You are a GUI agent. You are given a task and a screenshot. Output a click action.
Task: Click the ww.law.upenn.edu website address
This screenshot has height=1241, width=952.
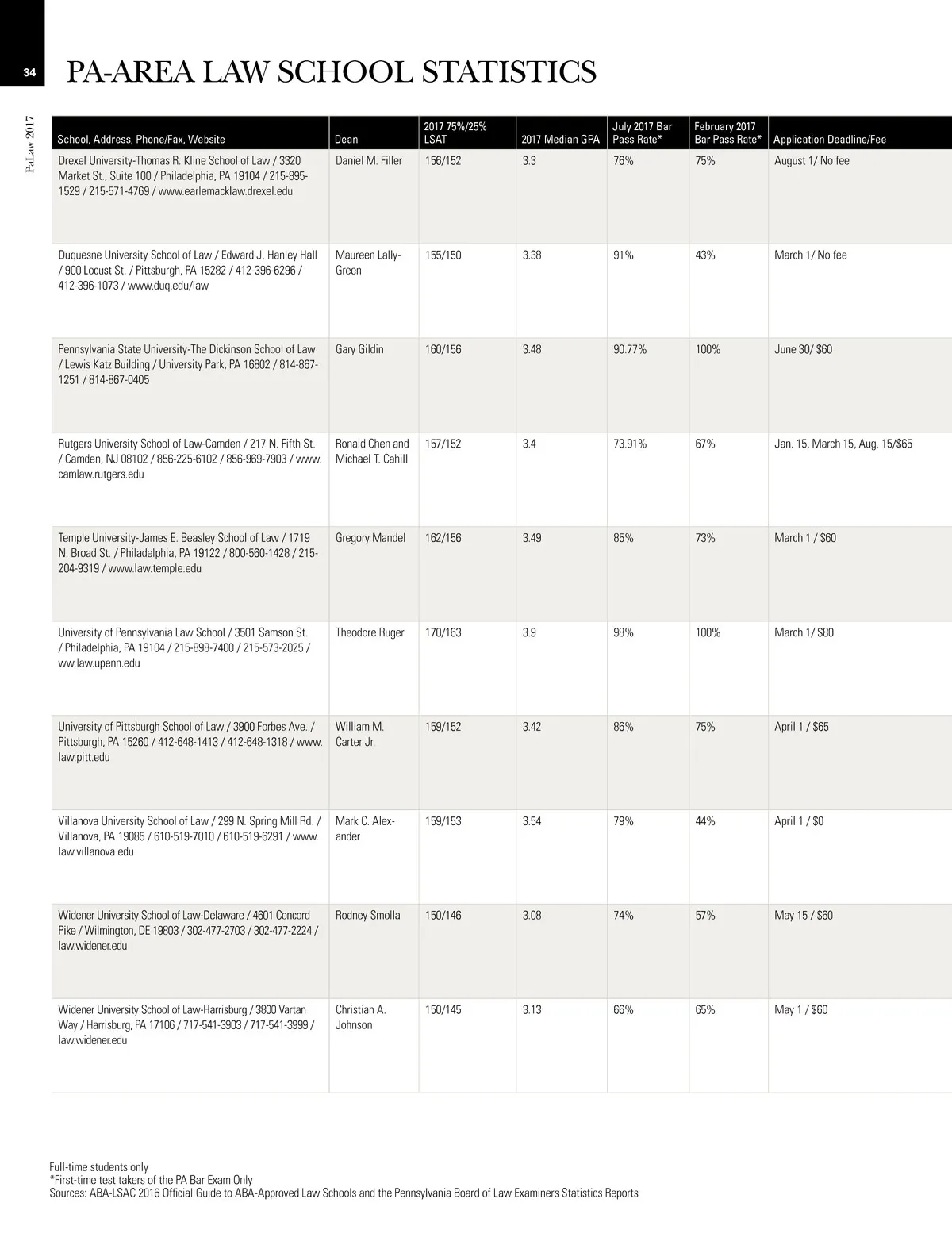(99, 663)
